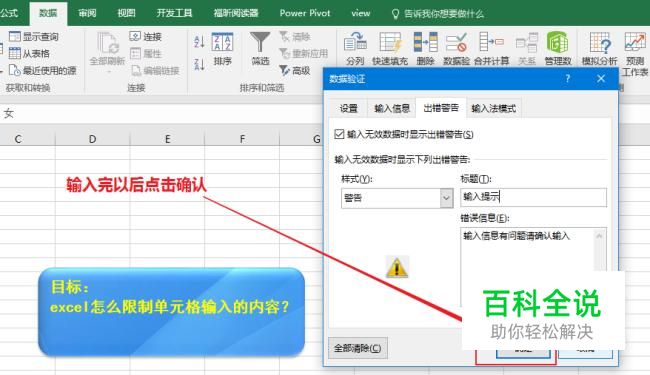Open the 福昕阅读器 ribbon tab
Viewport: 650px width, 375px height.
(236, 13)
